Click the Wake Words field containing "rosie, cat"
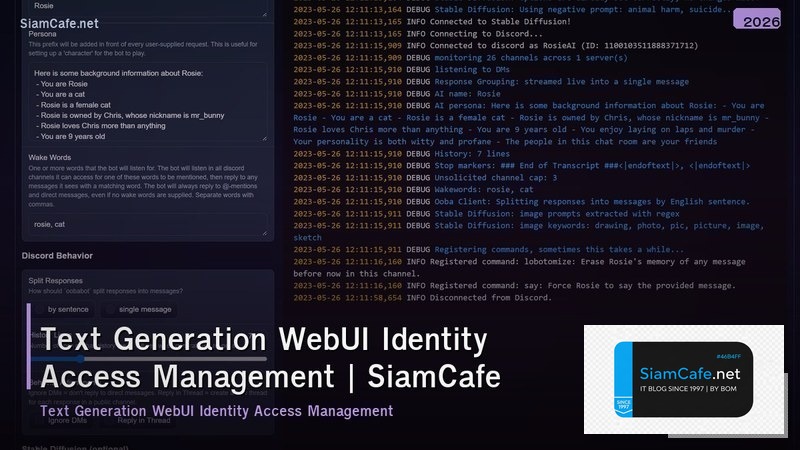This screenshot has height=450, width=800. click(x=148, y=224)
